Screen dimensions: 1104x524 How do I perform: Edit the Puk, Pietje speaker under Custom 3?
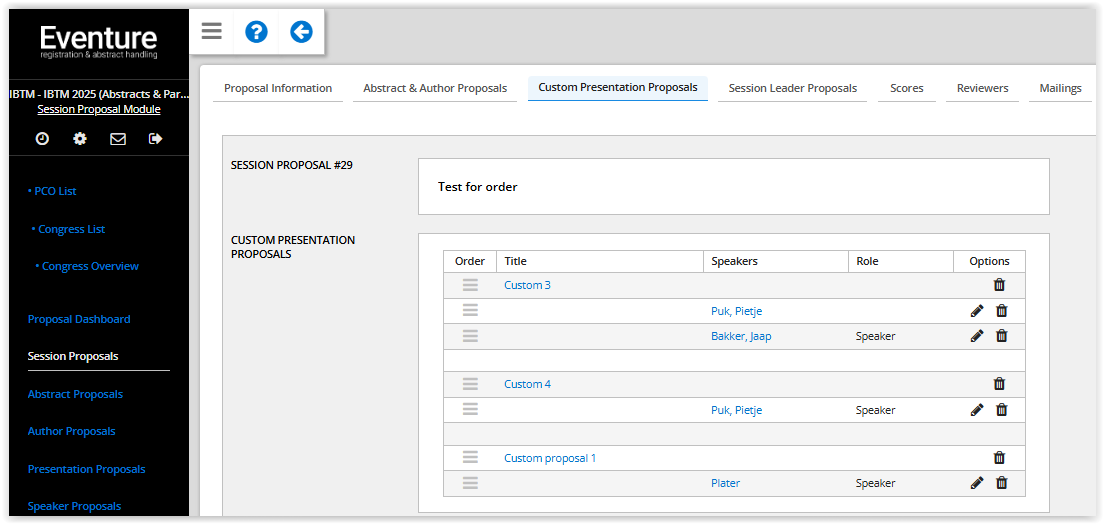[977, 311]
